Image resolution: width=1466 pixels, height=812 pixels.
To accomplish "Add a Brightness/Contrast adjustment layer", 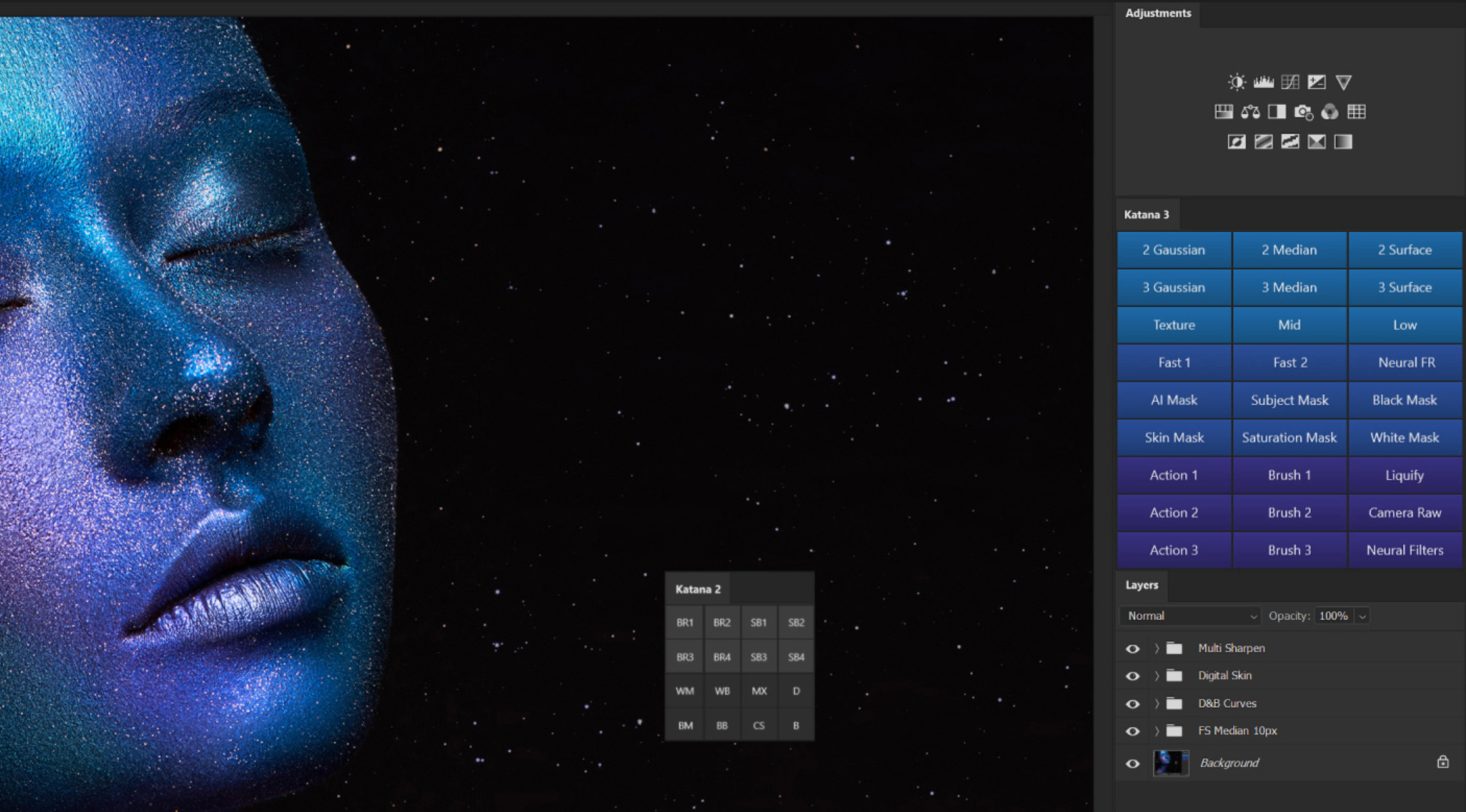I will 1237,82.
